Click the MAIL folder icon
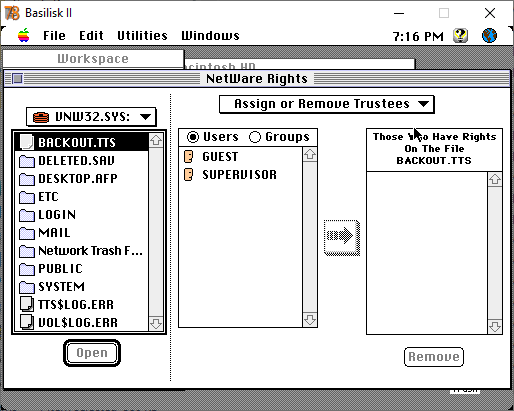 (x=27, y=233)
